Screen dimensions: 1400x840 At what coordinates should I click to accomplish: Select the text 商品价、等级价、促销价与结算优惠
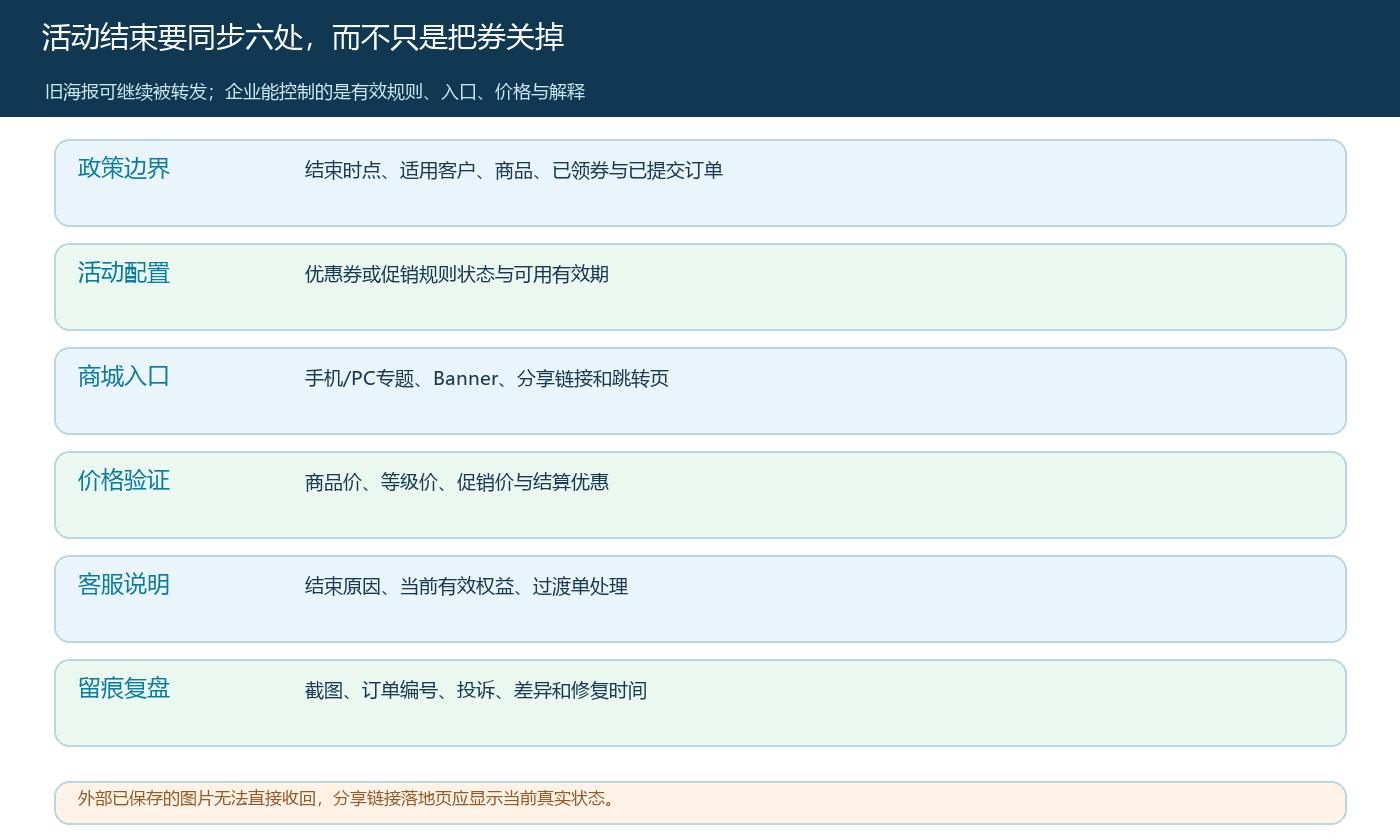point(457,482)
